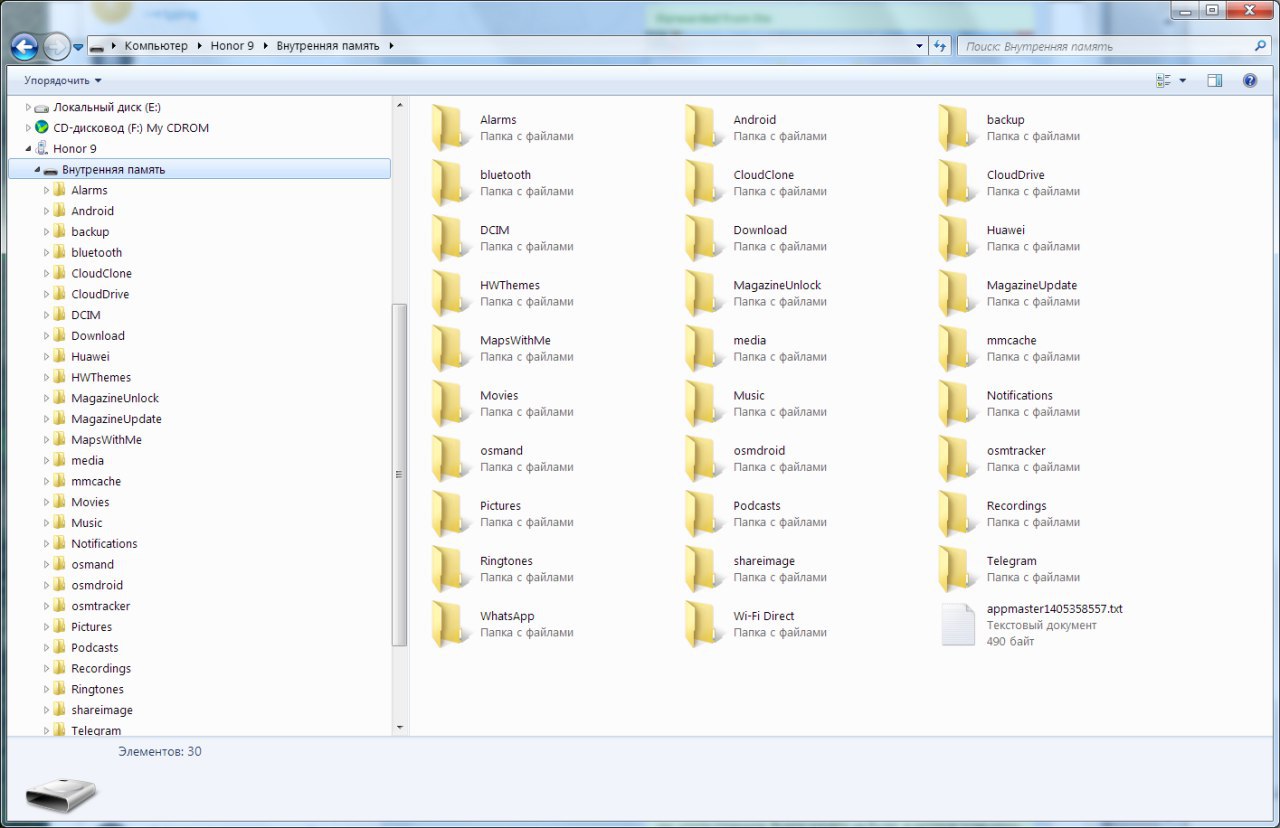Select the Movies folder icon in file pane
The width and height of the screenshot is (1280, 828).
pyautogui.click(x=451, y=403)
